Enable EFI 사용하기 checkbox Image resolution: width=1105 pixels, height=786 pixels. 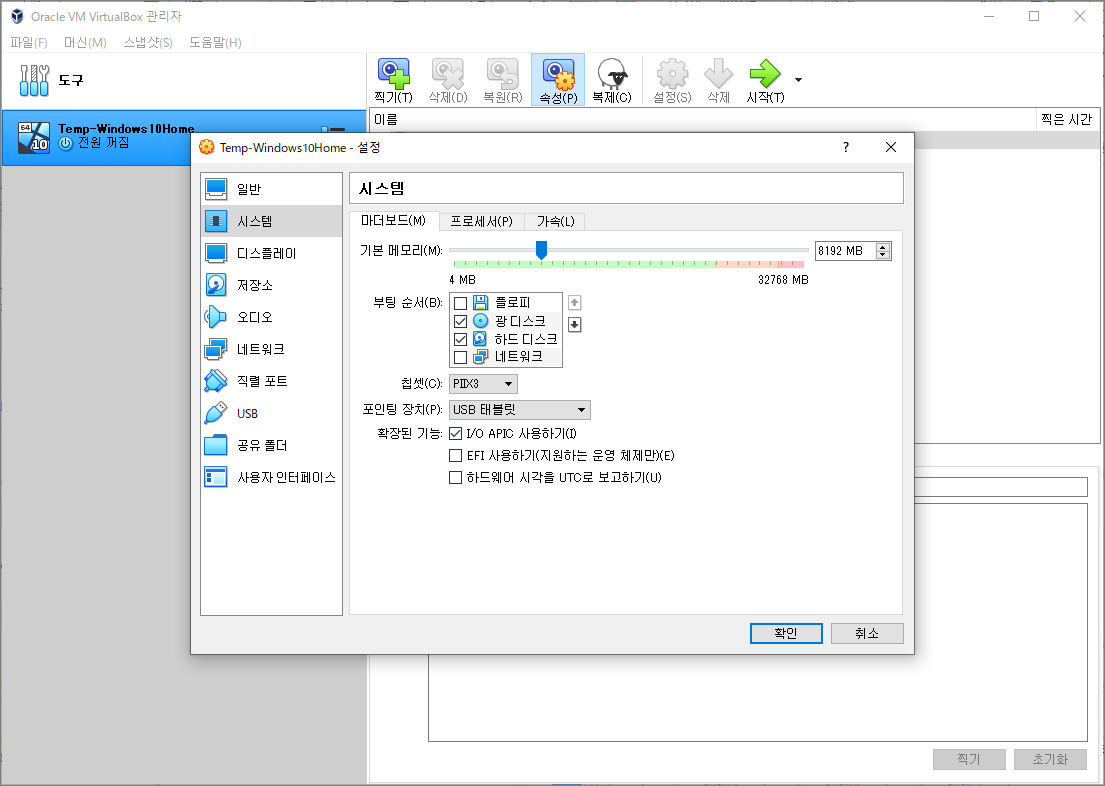455,455
